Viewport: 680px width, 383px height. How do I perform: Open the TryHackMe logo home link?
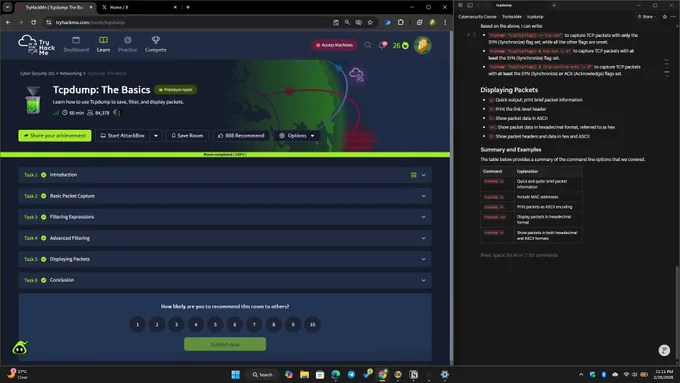click(36, 45)
